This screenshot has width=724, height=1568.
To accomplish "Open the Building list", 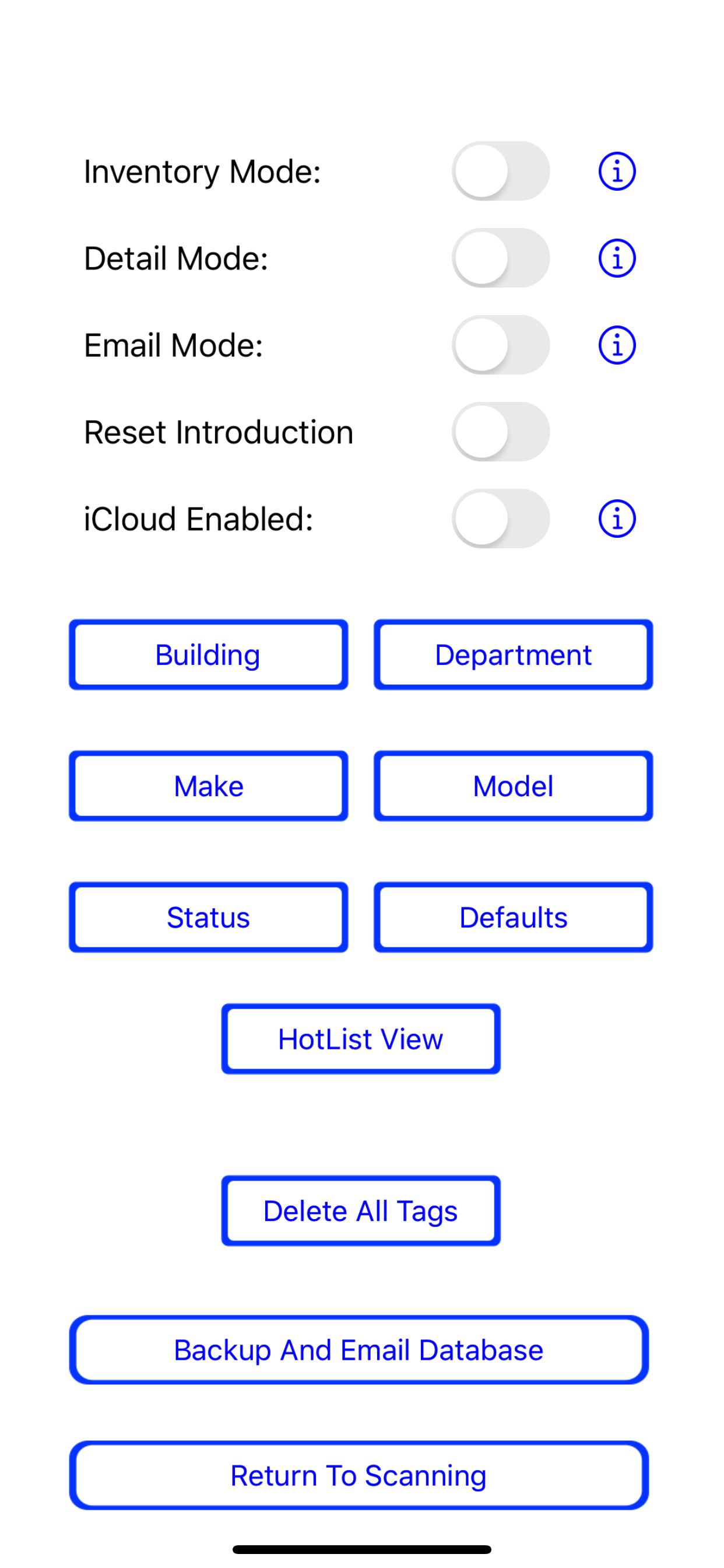I will (x=209, y=655).
